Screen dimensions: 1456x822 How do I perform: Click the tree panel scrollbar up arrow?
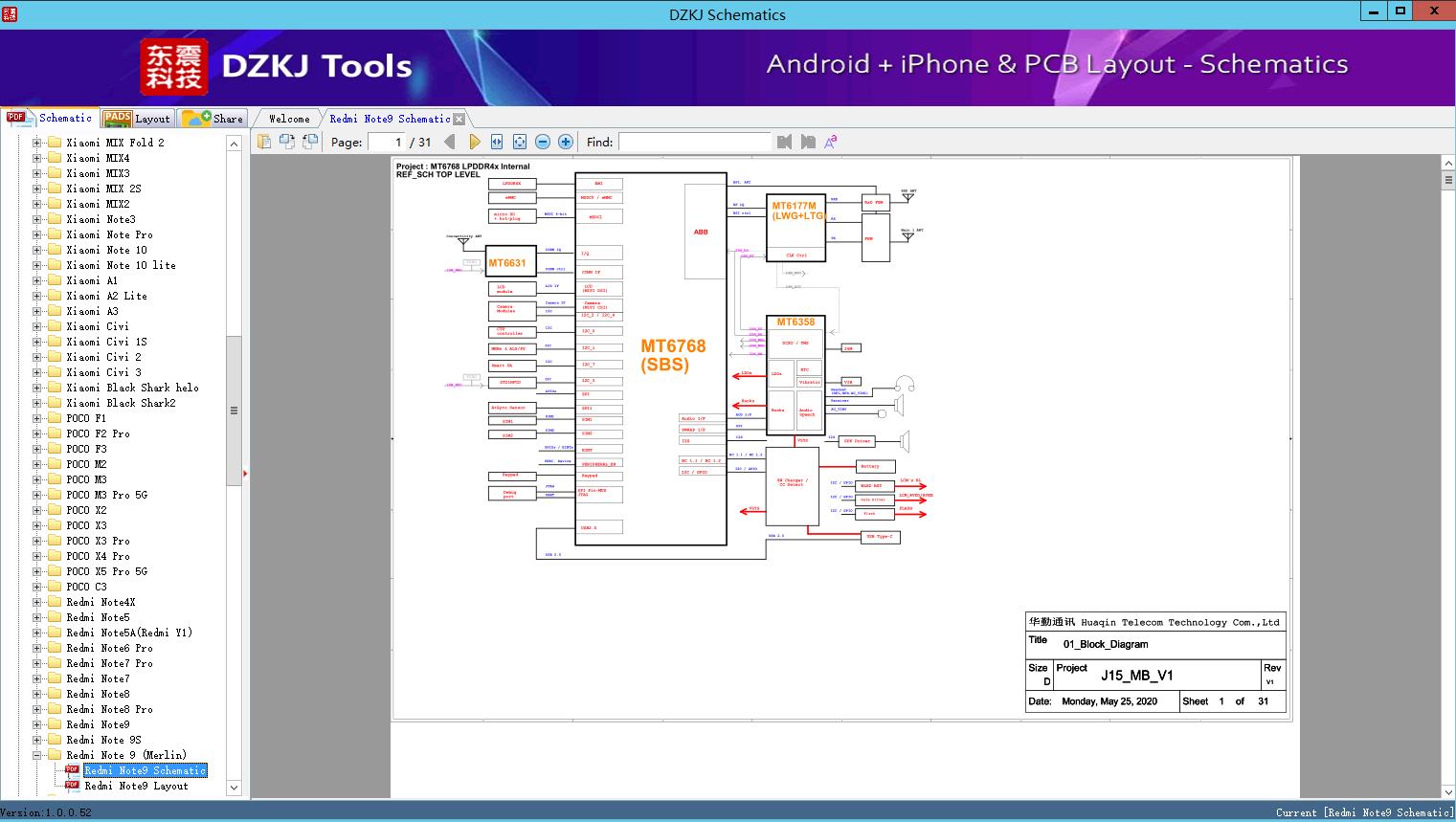234,144
